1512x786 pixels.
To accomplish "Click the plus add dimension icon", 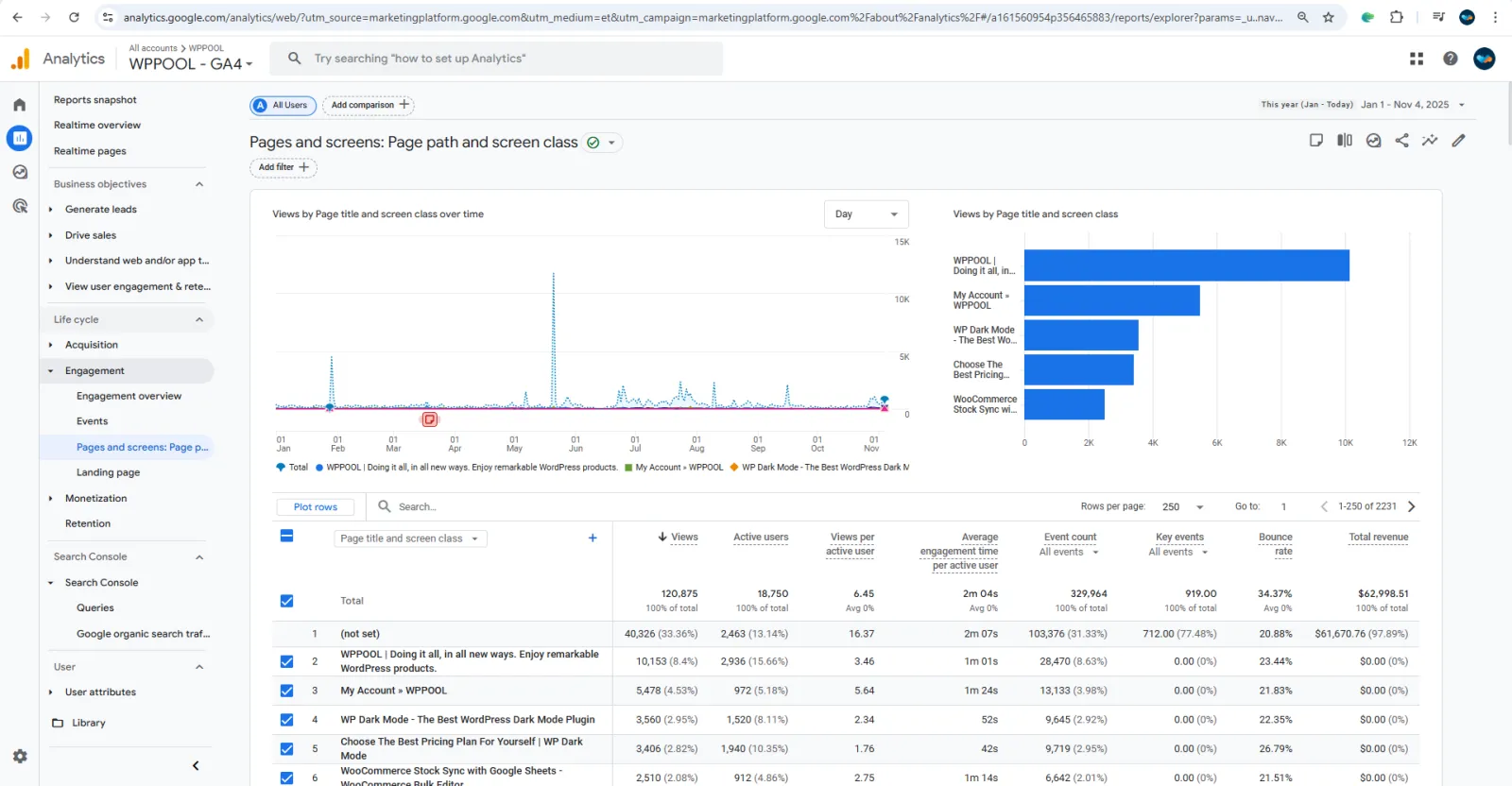I will (x=593, y=538).
